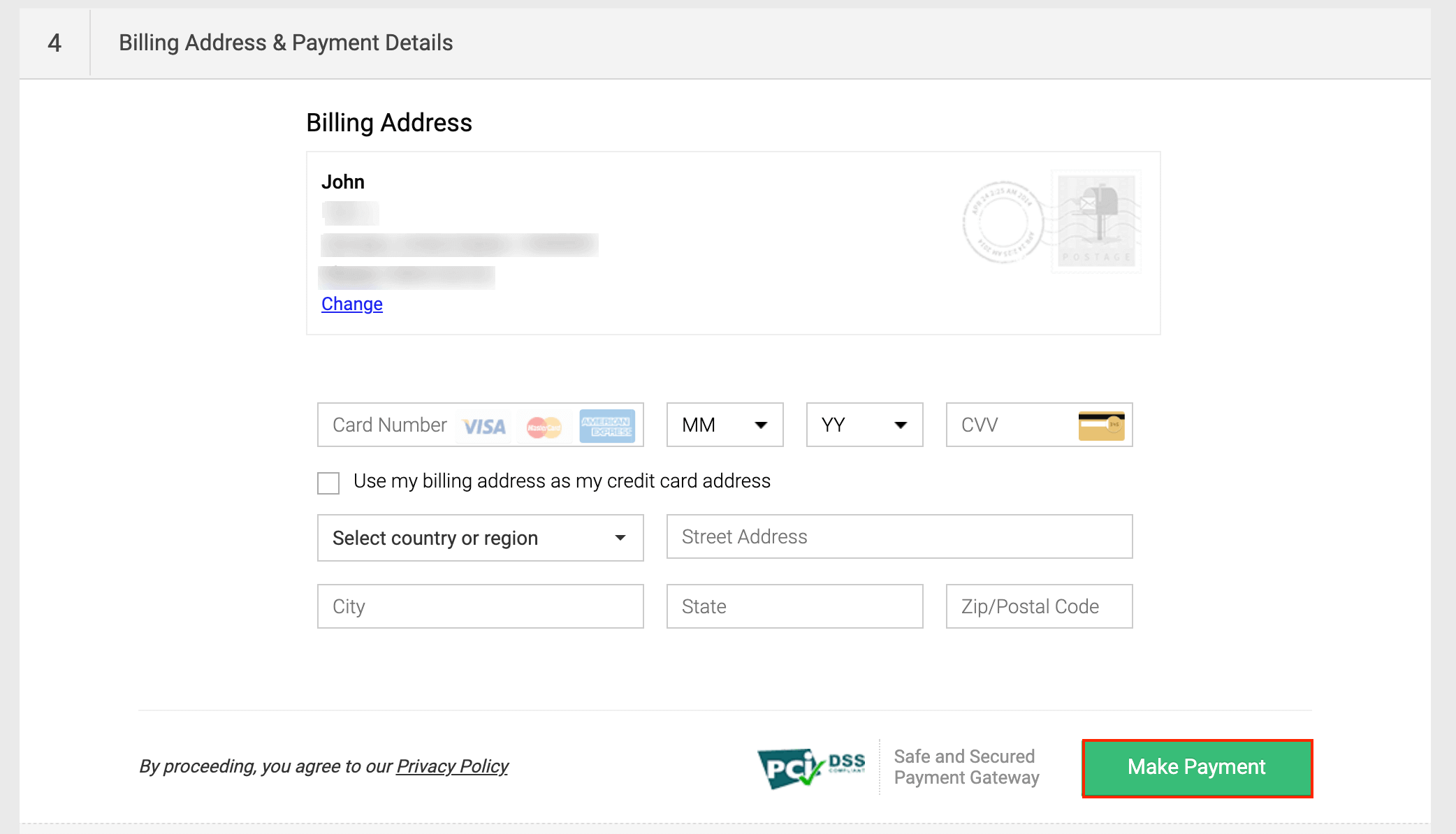Open the MM expiry month dropdown

(x=725, y=425)
